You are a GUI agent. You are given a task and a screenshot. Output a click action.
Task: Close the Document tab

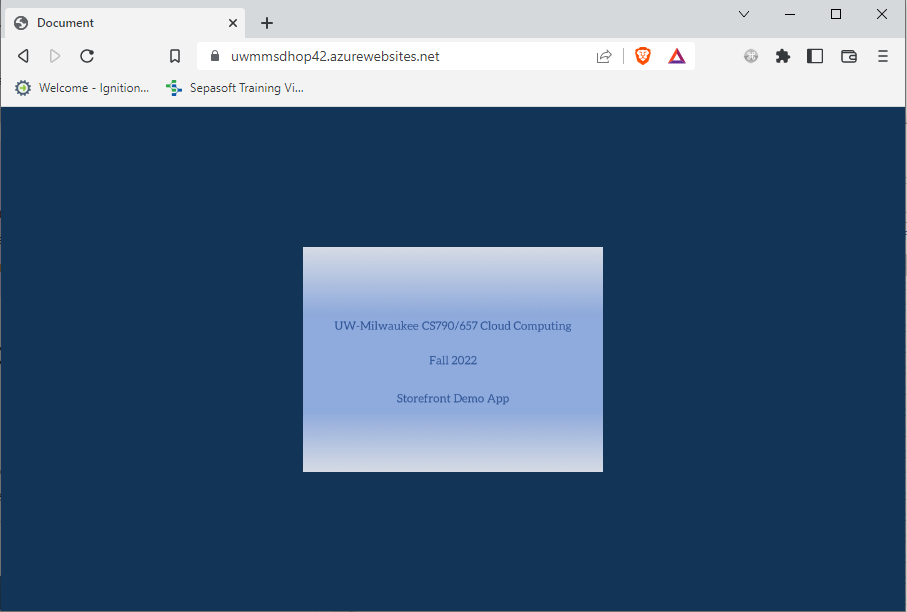point(233,23)
